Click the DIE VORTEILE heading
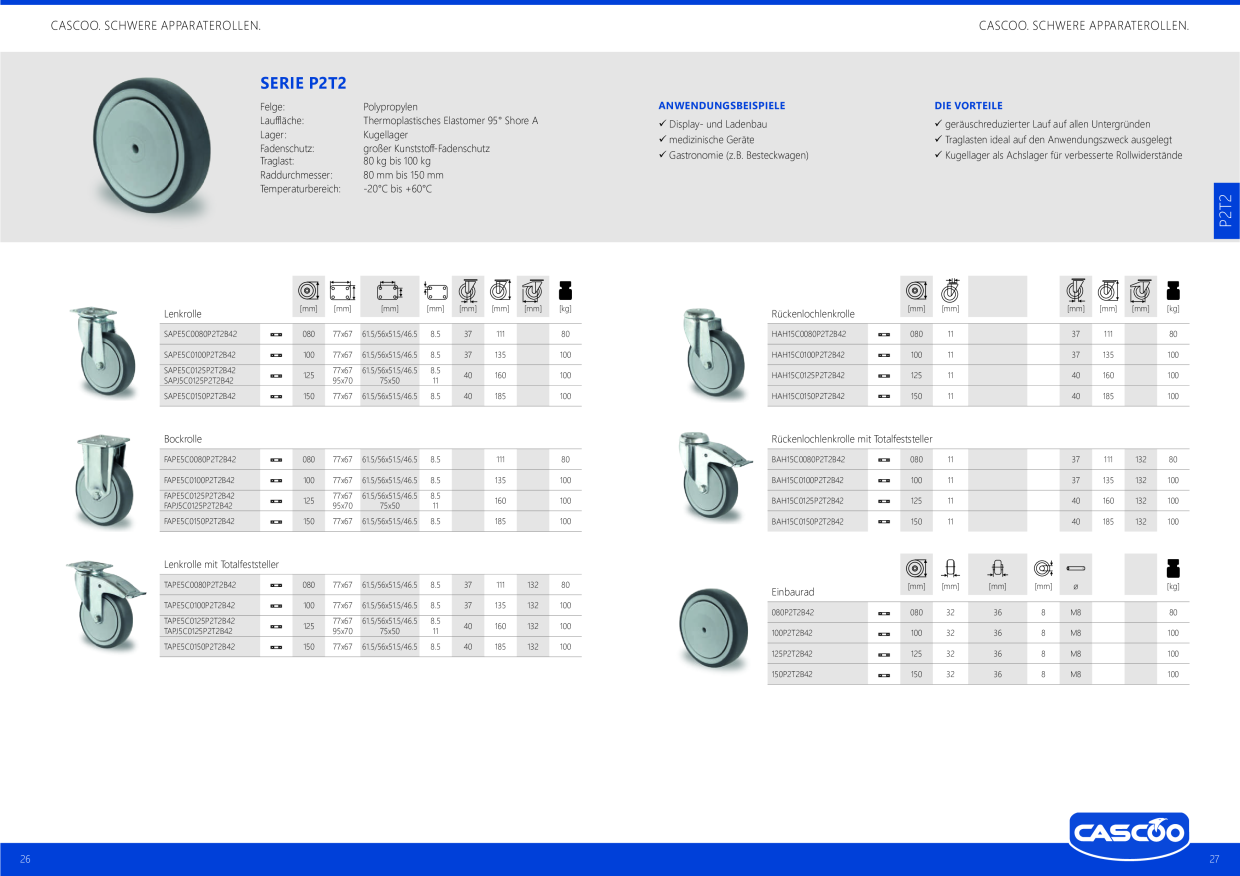The width and height of the screenshot is (1240, 876). point(968,105)
